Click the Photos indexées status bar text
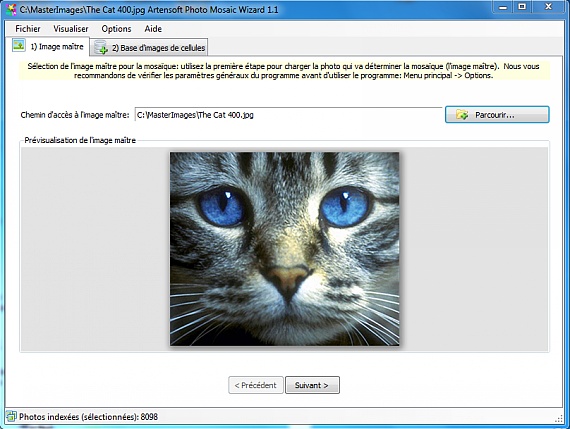The image size is (570, 429). pyautogui.click(x=88, y=417)
